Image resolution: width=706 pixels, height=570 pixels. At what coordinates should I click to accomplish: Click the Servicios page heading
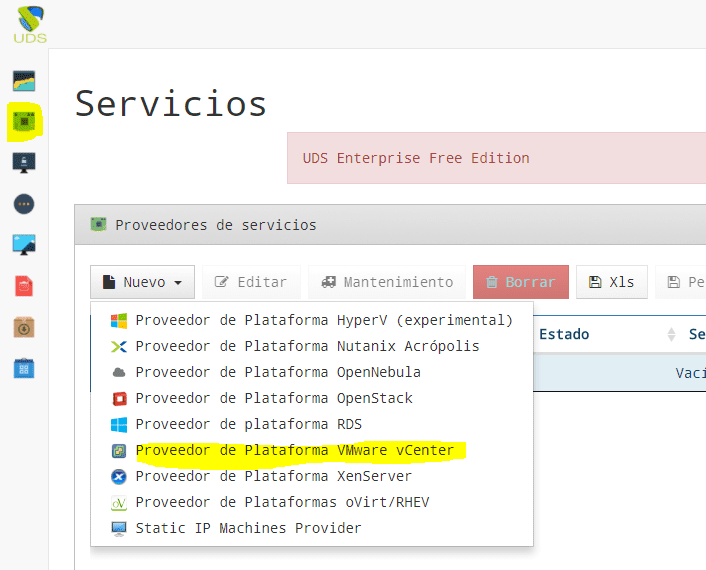point(171,104)
